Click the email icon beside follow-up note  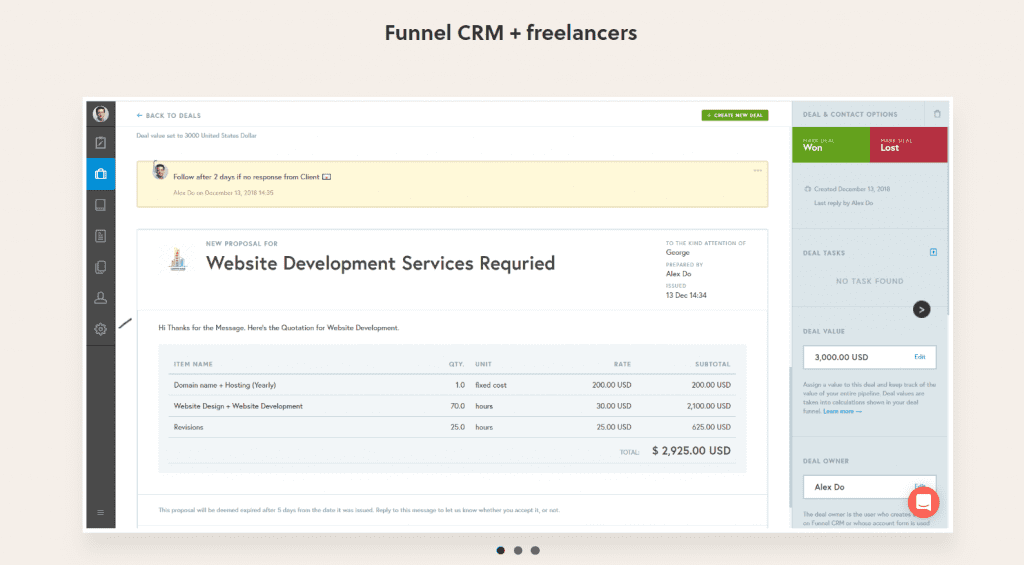(x=327, y=177)
